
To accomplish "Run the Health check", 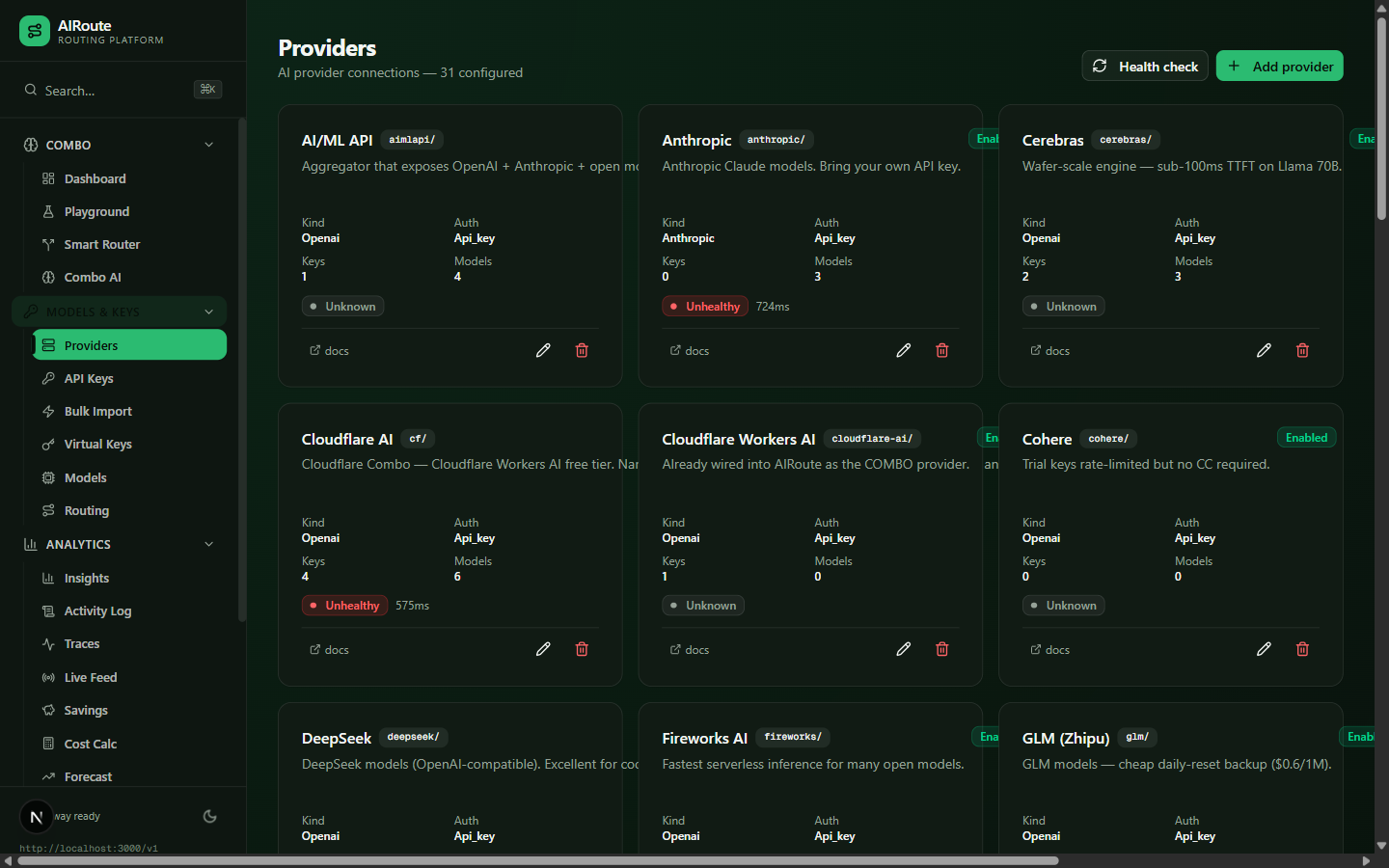I will click(1145, 66).
